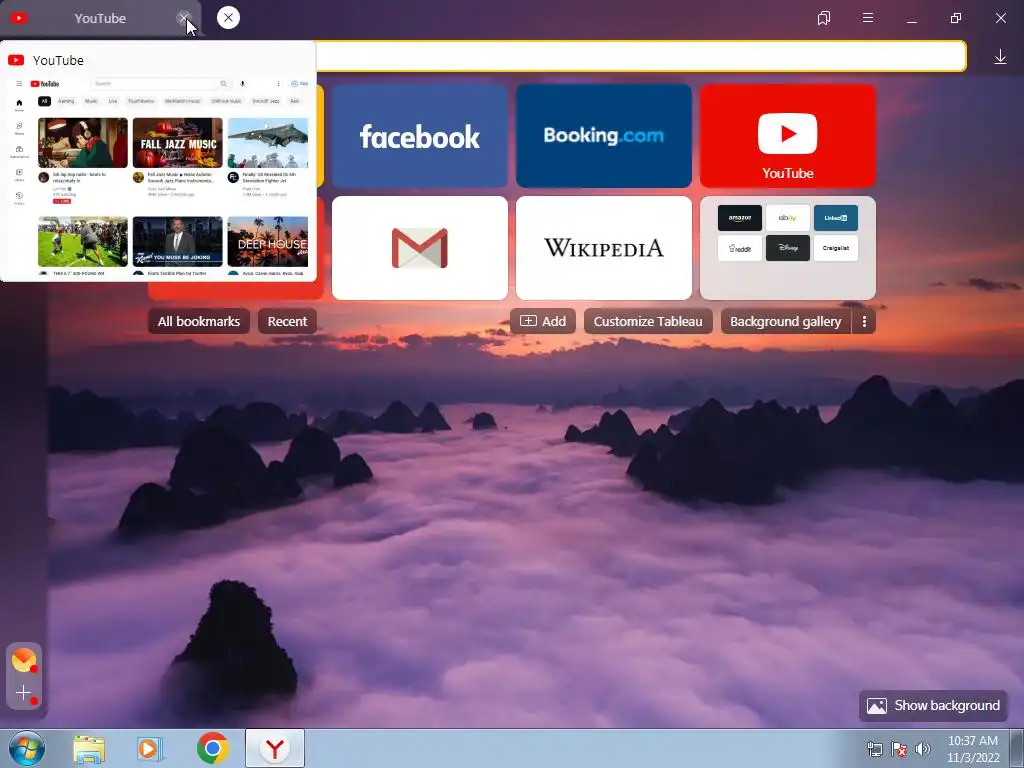The image size is (1024, 768).
Task: Open the Wikipedia tile
Action: 603,248
